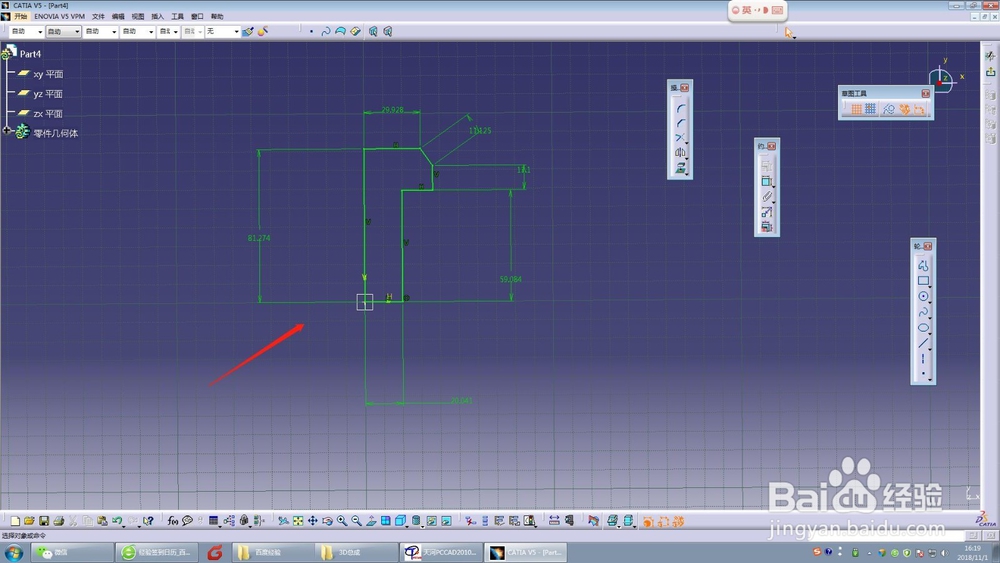Click the Windows Start button
This screenshot has height=563, width=1000.
coord(13,552)
